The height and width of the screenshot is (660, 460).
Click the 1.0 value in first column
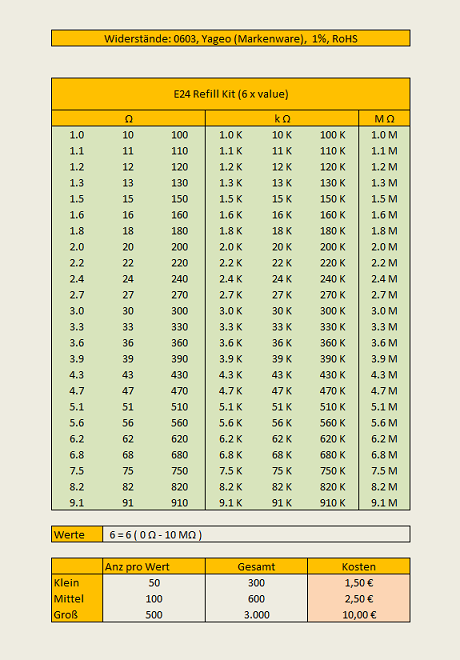pyautogui.click(x=77, y=135)
